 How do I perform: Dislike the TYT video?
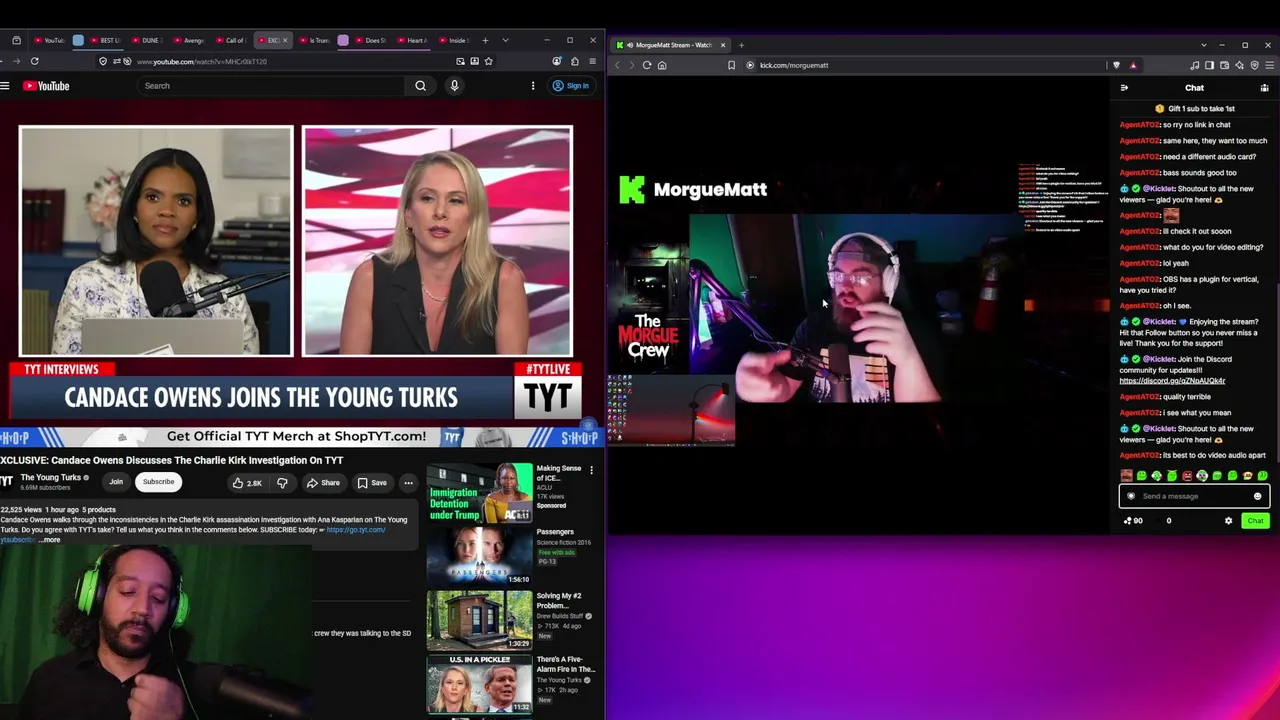(282, 483)
